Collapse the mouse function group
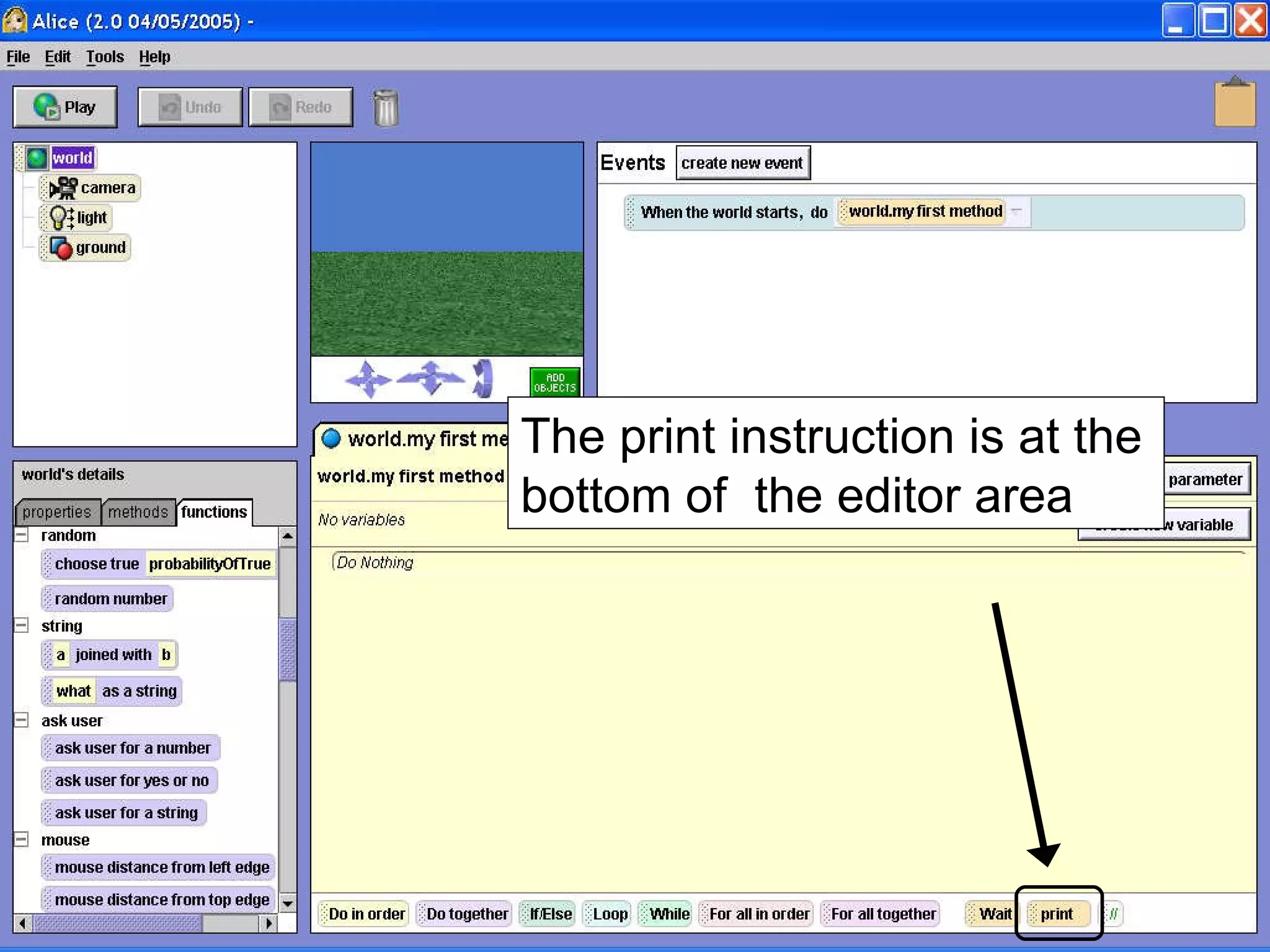Viewport: 1270px width, 952px height. [x=21, y=840]
